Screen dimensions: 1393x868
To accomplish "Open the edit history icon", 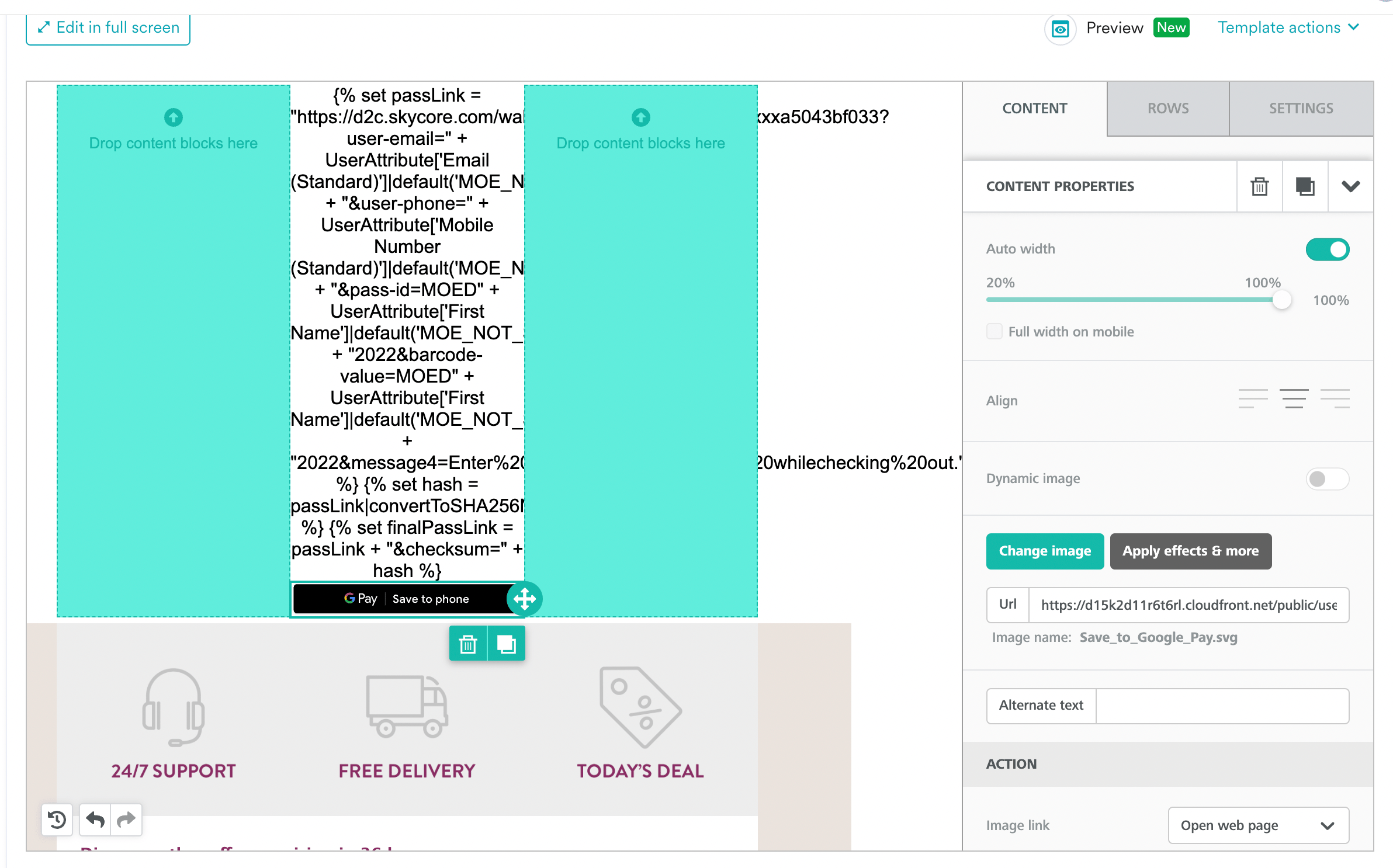I will pos(57,820).
